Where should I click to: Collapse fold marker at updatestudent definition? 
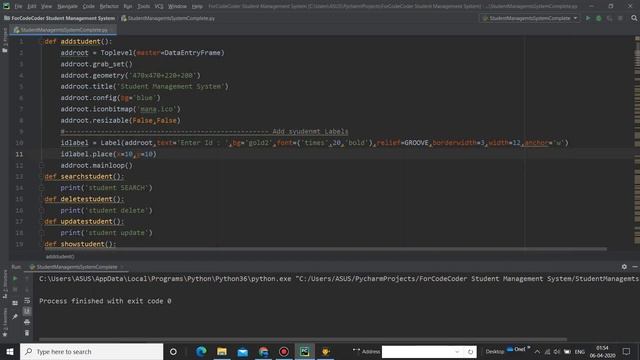41,222
